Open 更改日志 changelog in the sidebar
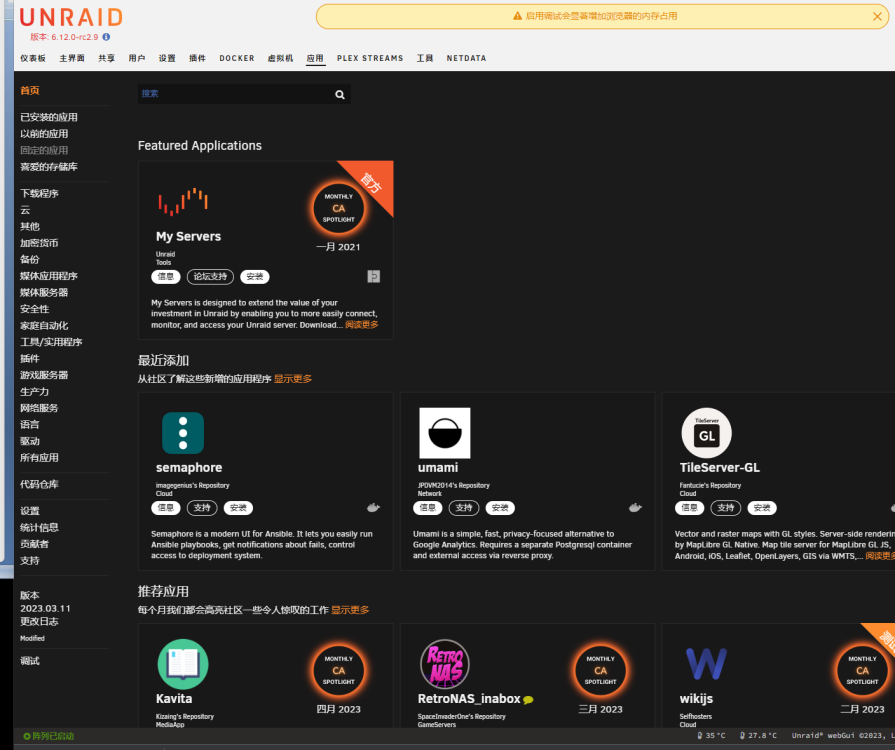The width and height of the screenshot is (895, 750). [x=39, y=622]
